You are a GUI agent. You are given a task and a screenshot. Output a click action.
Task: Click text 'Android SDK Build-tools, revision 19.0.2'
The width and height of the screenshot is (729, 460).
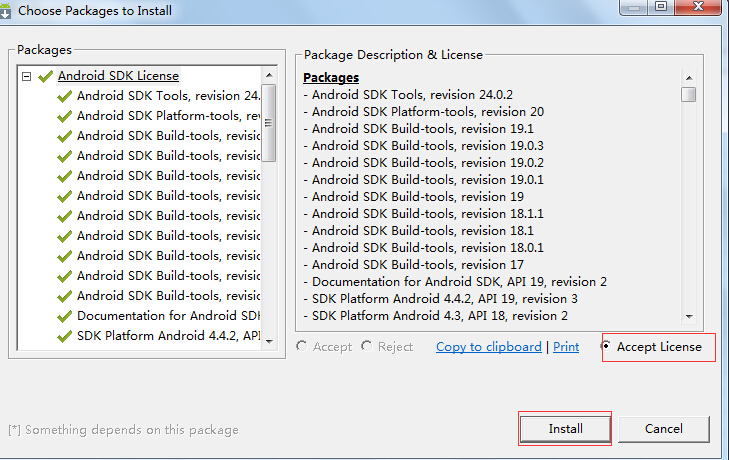(x=428, y=163)
